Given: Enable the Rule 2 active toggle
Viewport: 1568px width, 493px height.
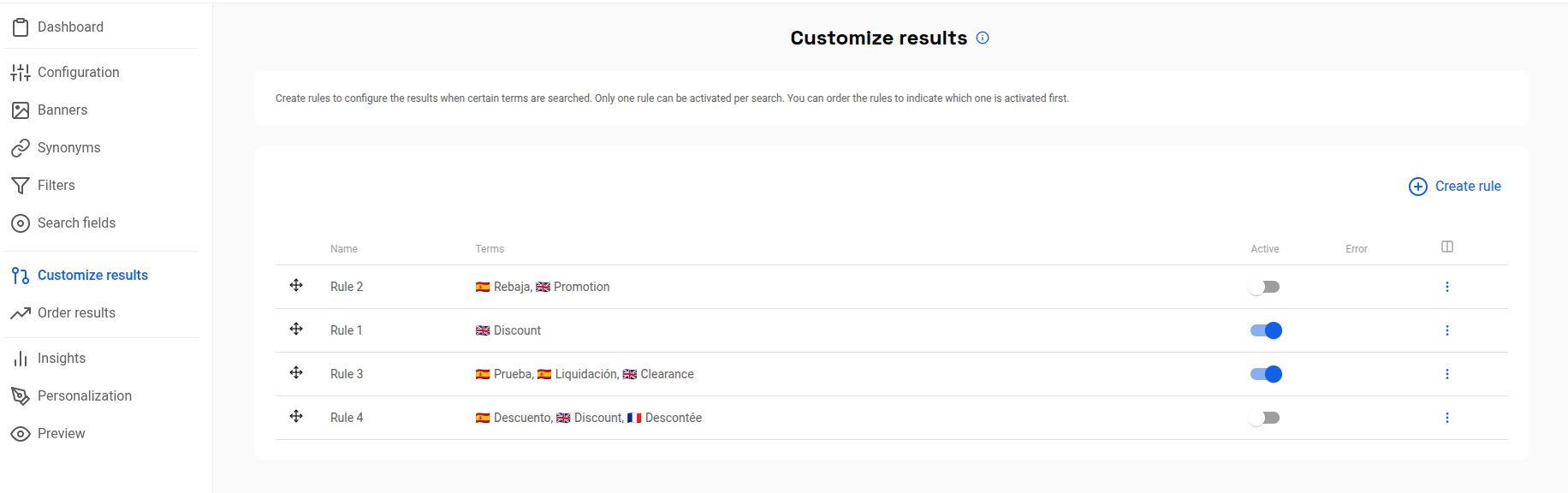Looking at the screenshot, I should [1265, 287].
